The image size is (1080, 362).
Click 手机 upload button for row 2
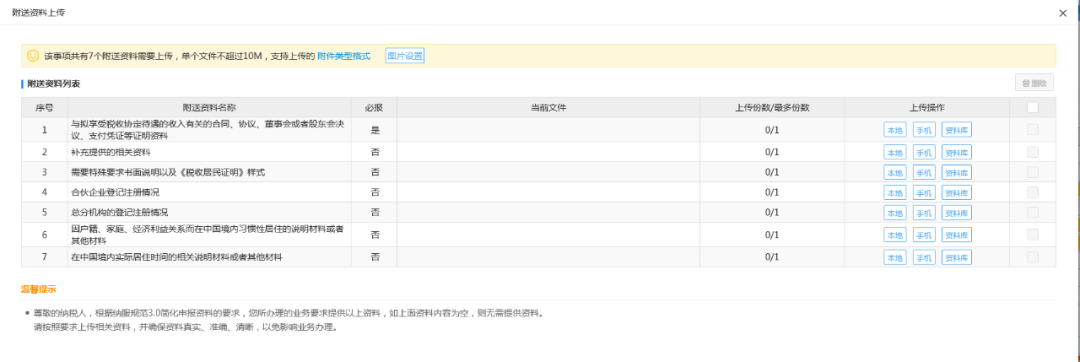[924, 152]
